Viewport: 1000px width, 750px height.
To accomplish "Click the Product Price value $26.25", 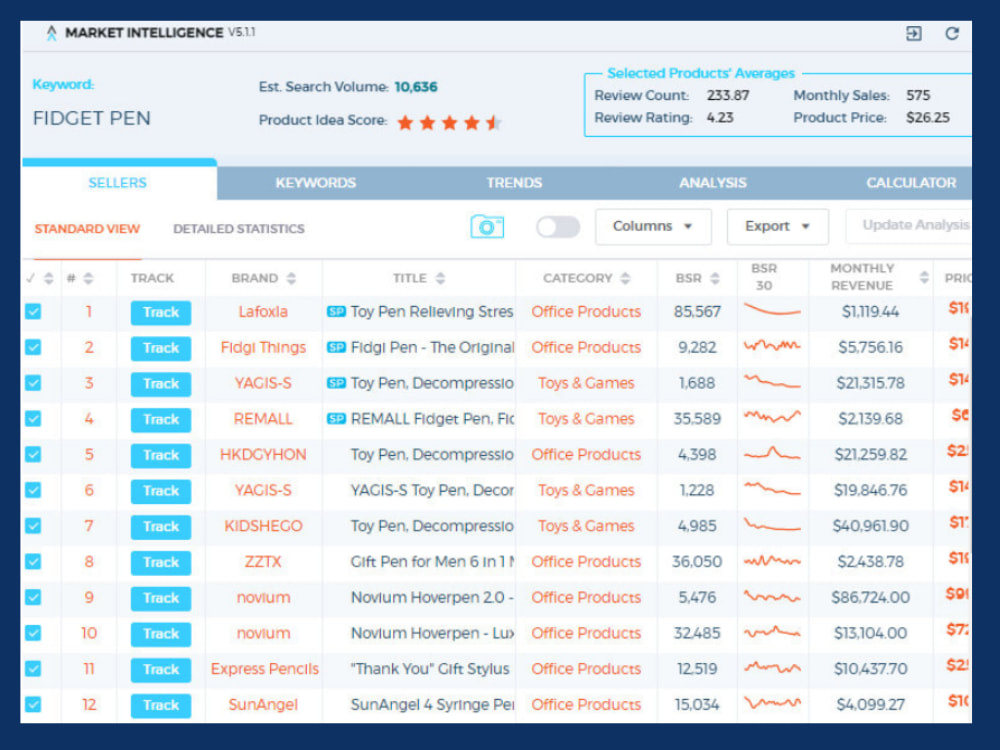I will (x=928, y=117).
